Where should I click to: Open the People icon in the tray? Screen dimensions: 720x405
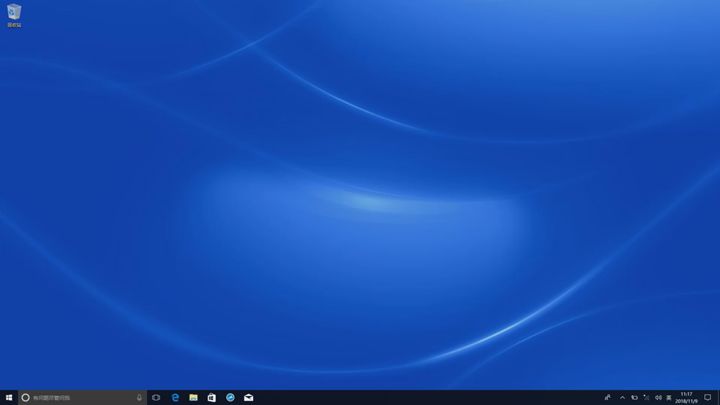coord(608,398)
